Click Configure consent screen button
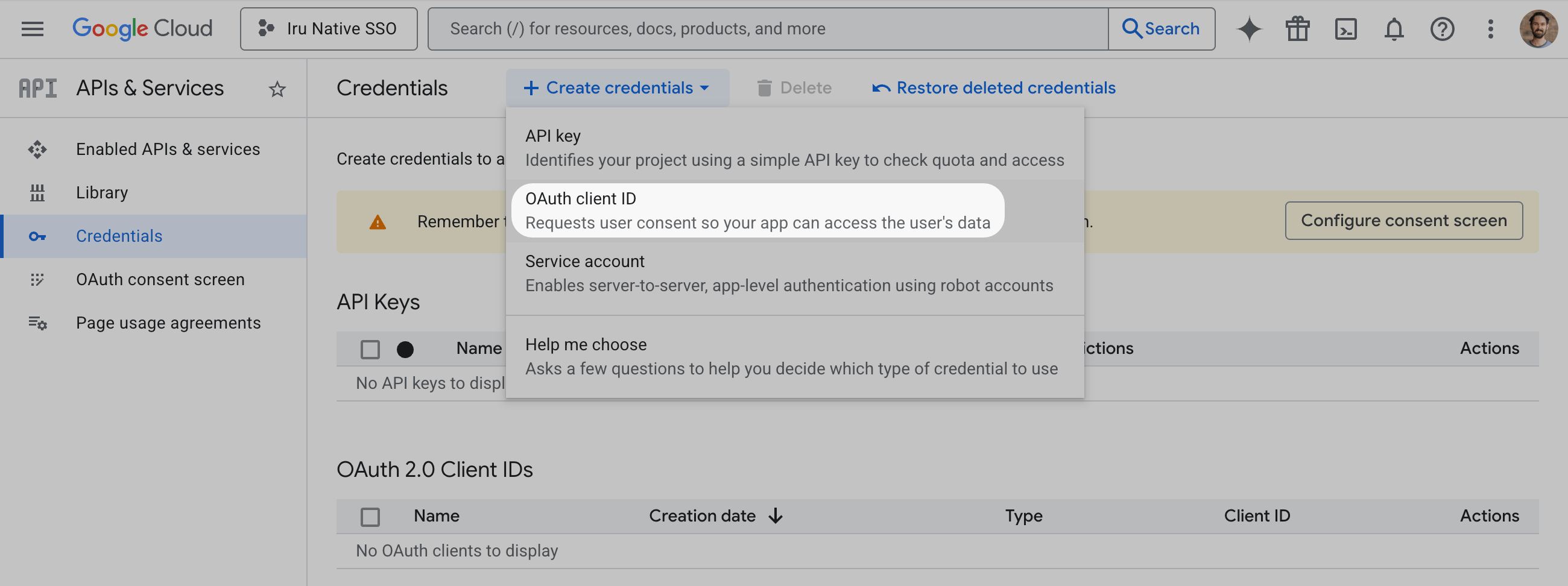Image resolution: width=1568 pixels, height=586 pixels. [x=1403, y=220]
